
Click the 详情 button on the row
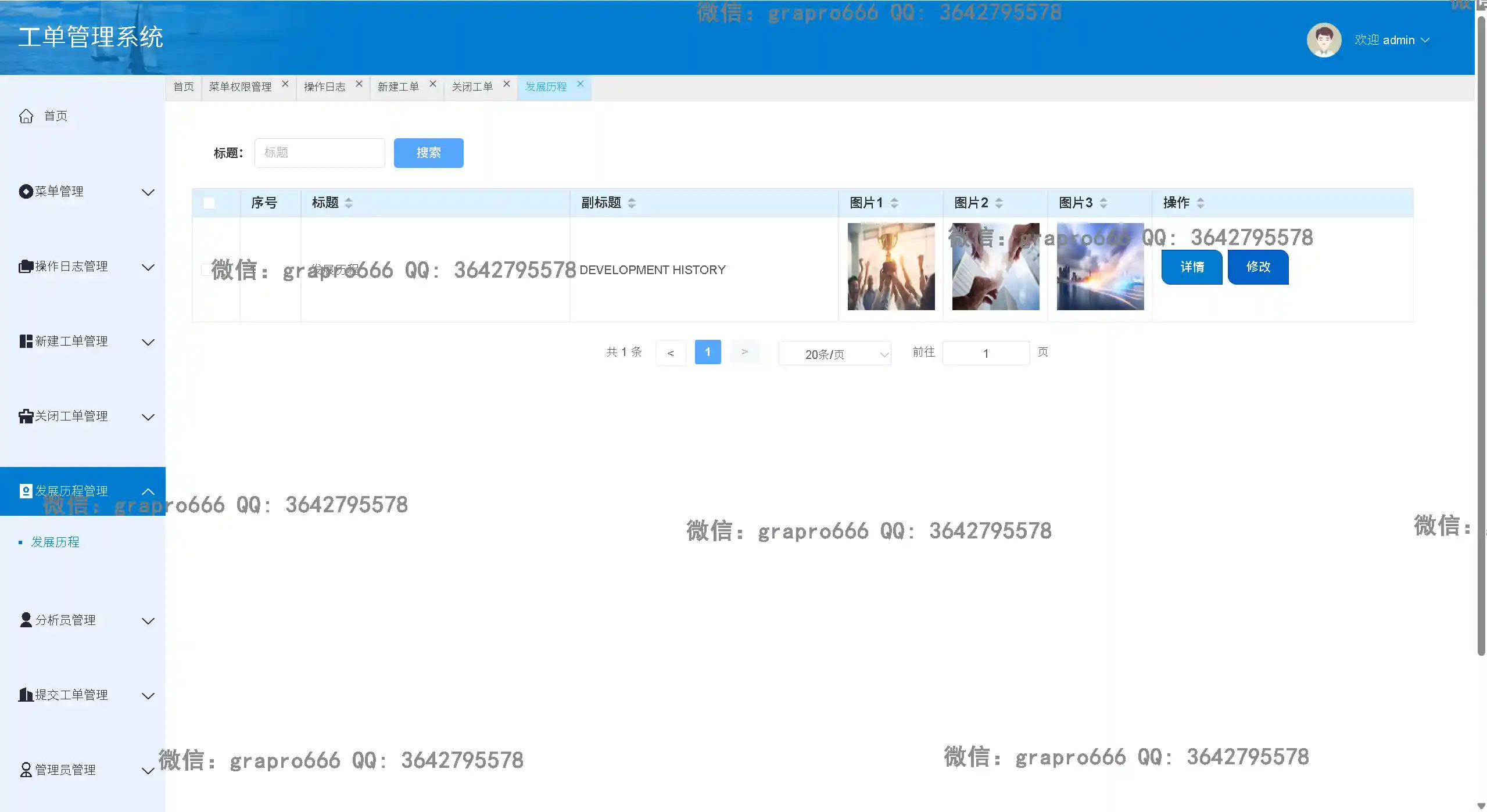pyautogui.click(x=1191, y=267)
